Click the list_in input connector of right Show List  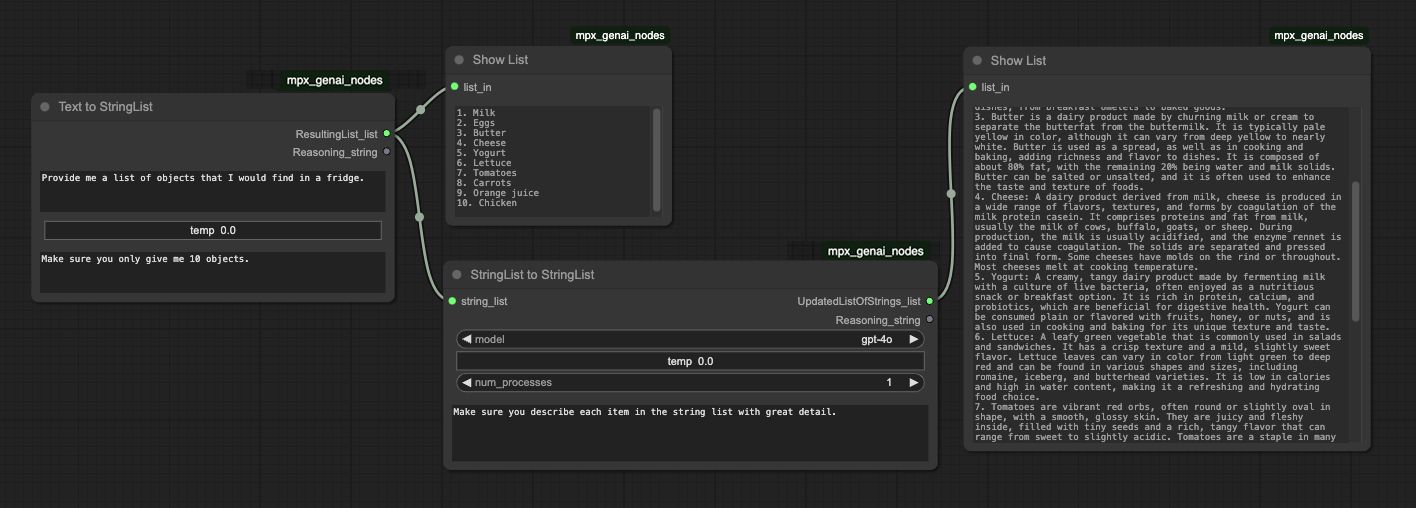pos(973,87)
